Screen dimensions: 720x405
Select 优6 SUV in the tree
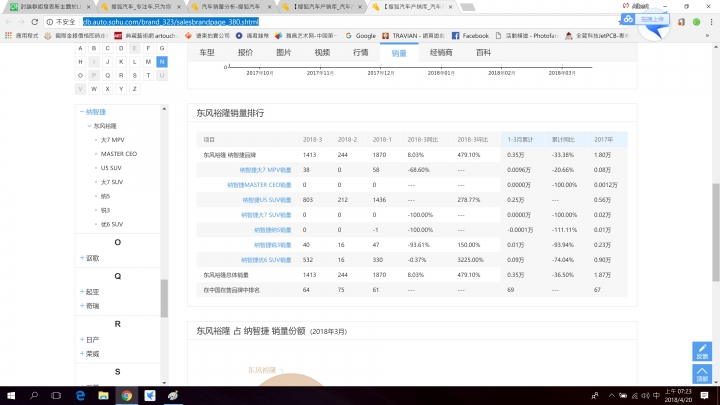pyautogui.click(x=112, y=224)
